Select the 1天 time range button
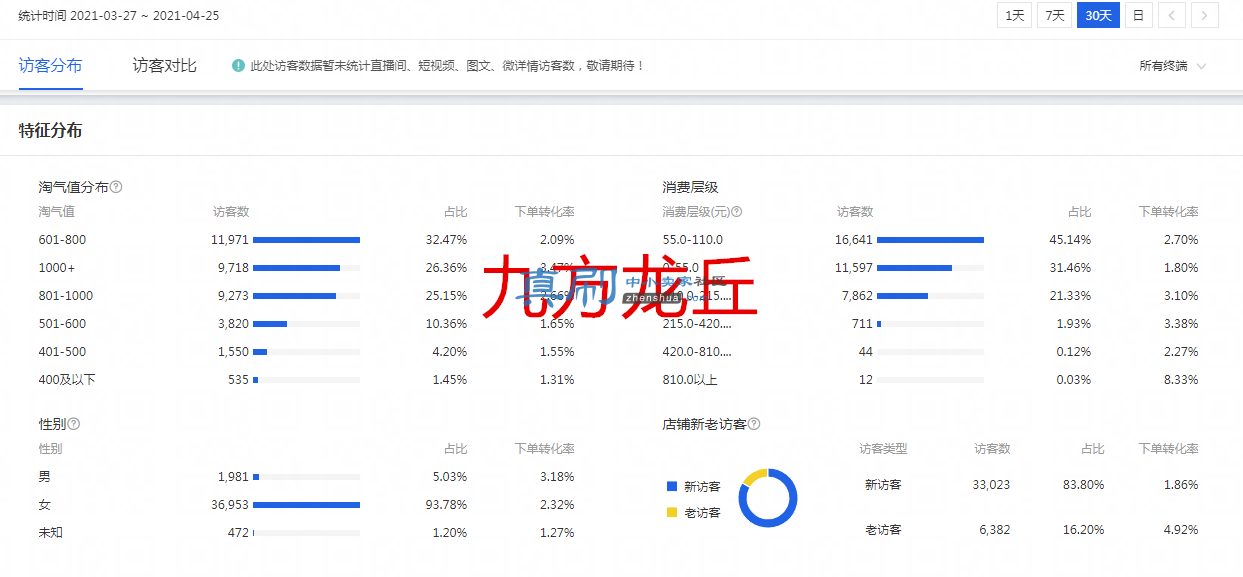Screen dimensions: 1243x577 pos(1015,15)
